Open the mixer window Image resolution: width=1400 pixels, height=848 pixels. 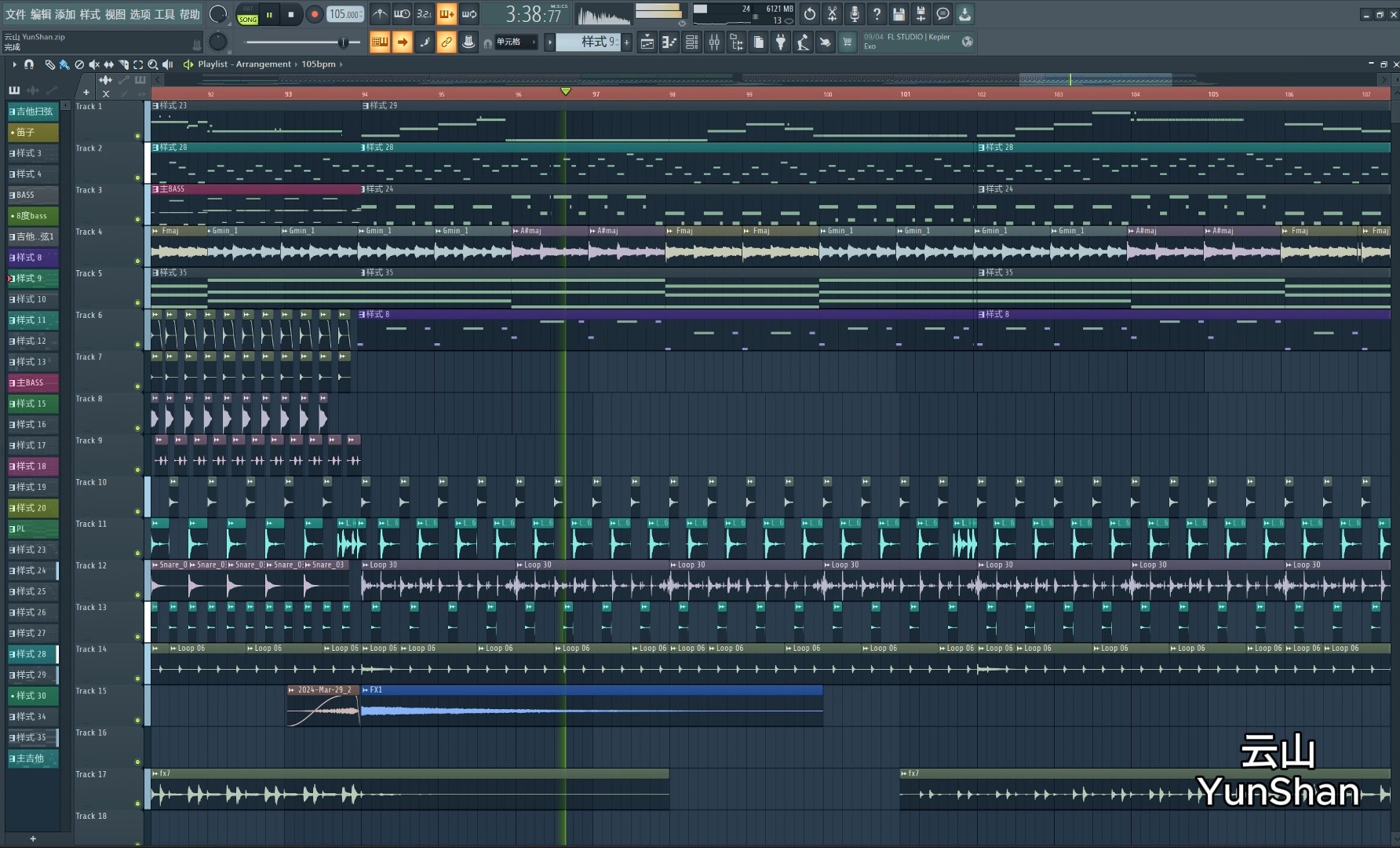point(714,42)
